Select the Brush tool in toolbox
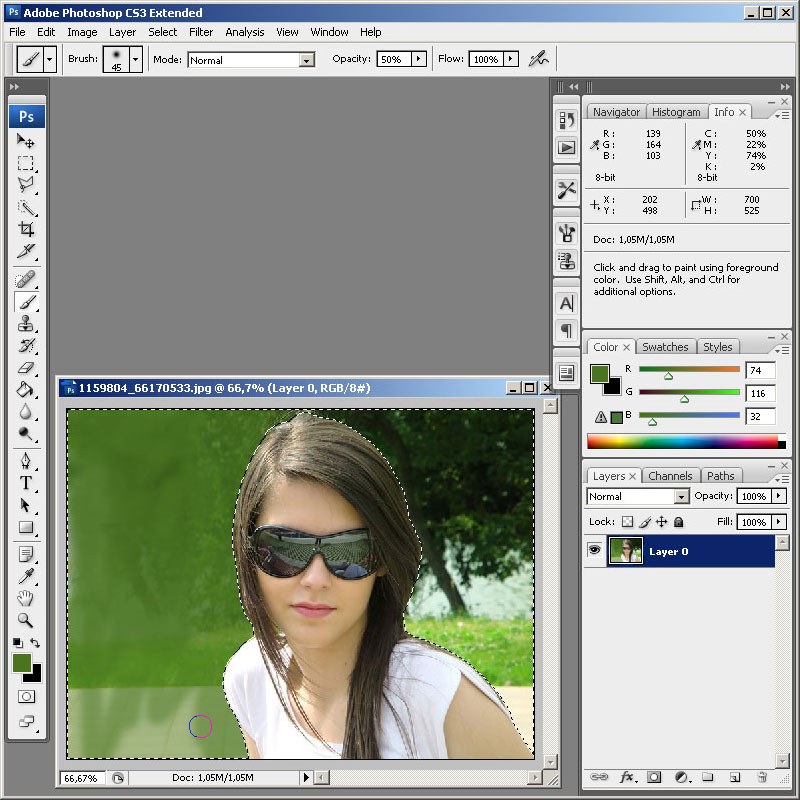800x800 pixels. tap(26, 302)
